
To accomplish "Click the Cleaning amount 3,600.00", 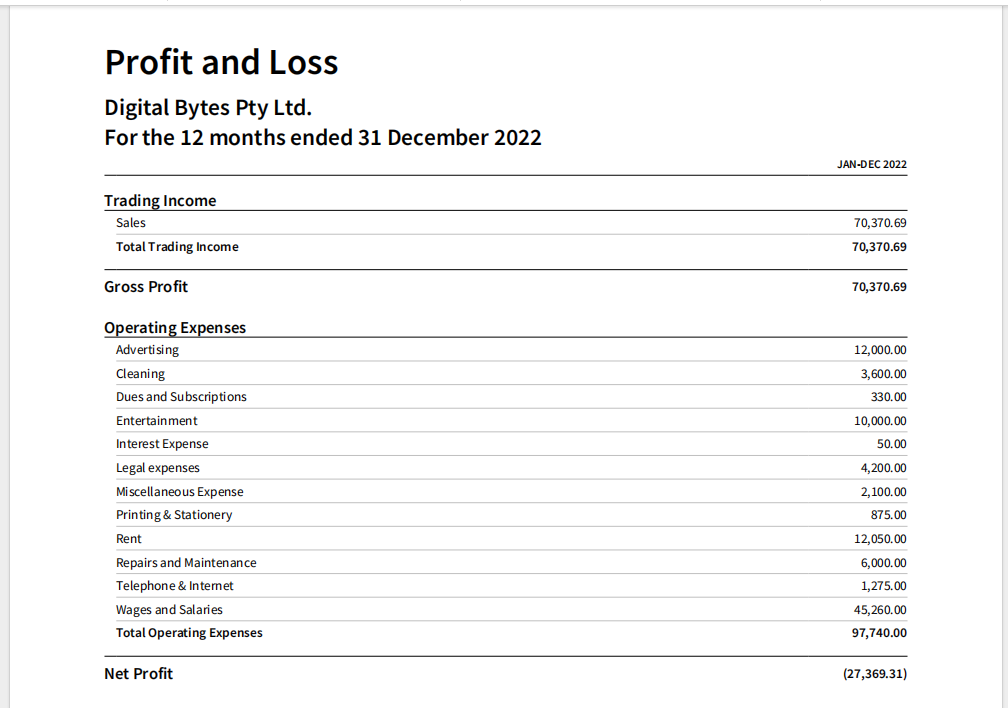I will pos(883,374).
